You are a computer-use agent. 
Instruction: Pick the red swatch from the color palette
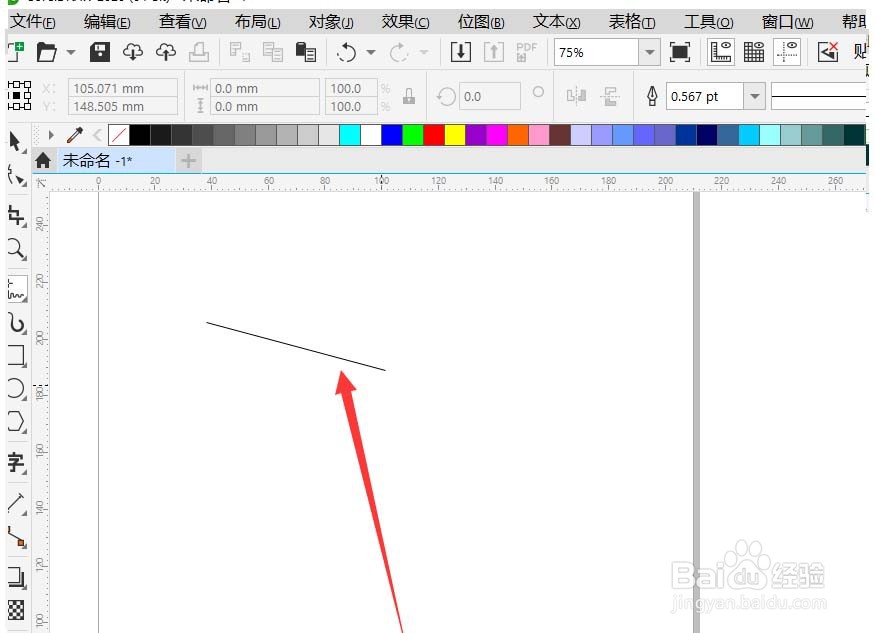(x=432, y=131)
